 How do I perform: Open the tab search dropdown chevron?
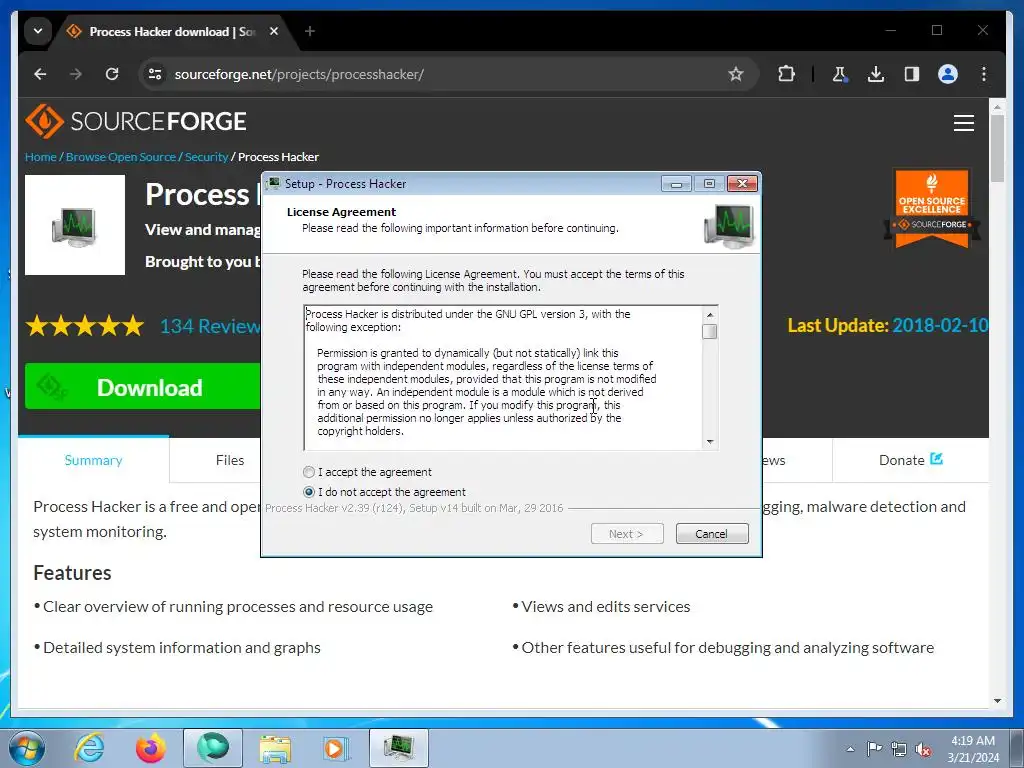coord(38,31)
